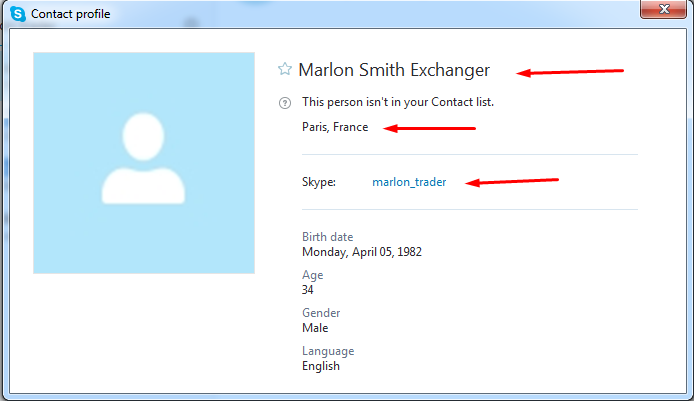Click the Skype logo in the title bar

pos(18,14)
